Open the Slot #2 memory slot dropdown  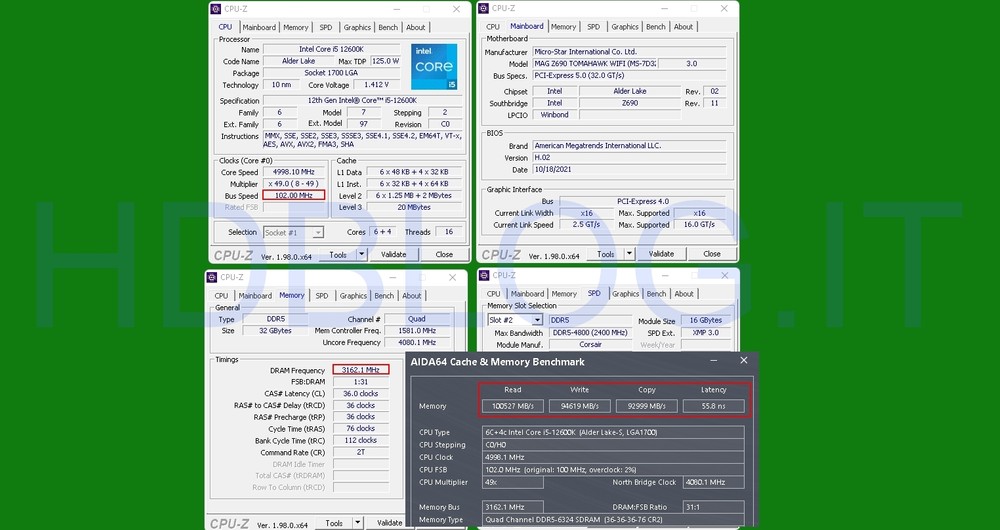(x=515, y=320)
